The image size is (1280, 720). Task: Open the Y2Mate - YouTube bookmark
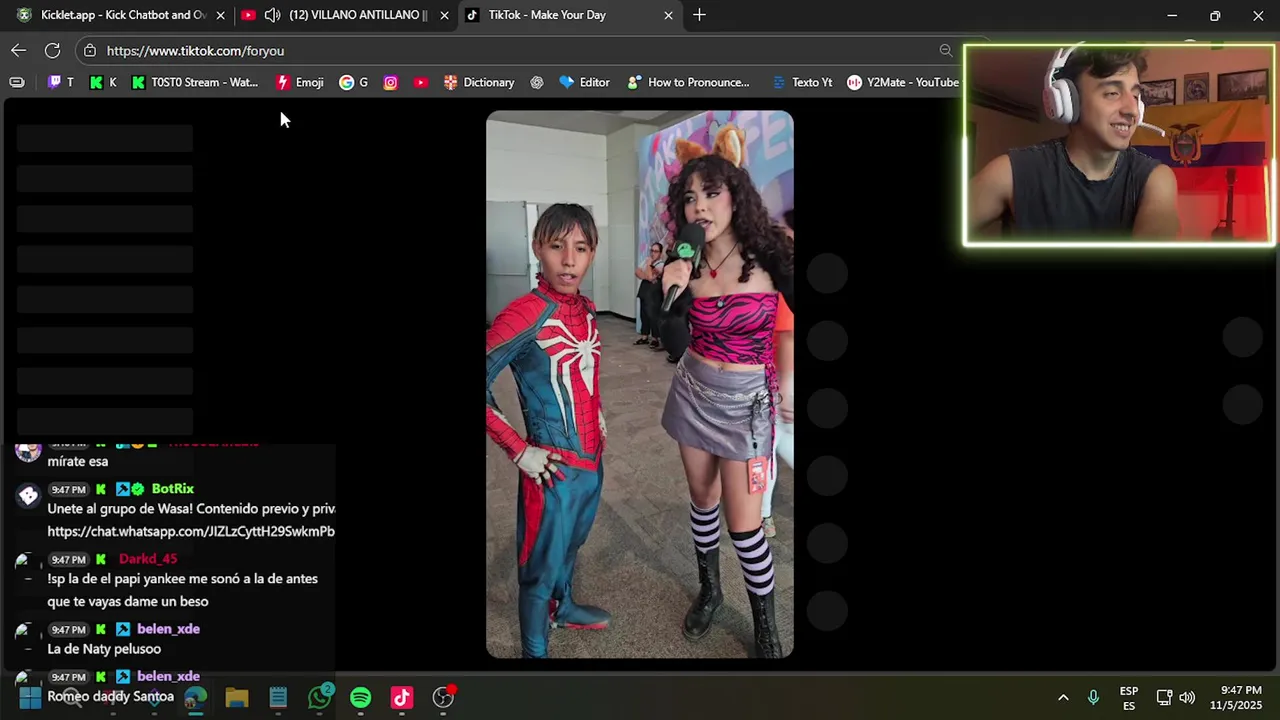tap(902, 82)
